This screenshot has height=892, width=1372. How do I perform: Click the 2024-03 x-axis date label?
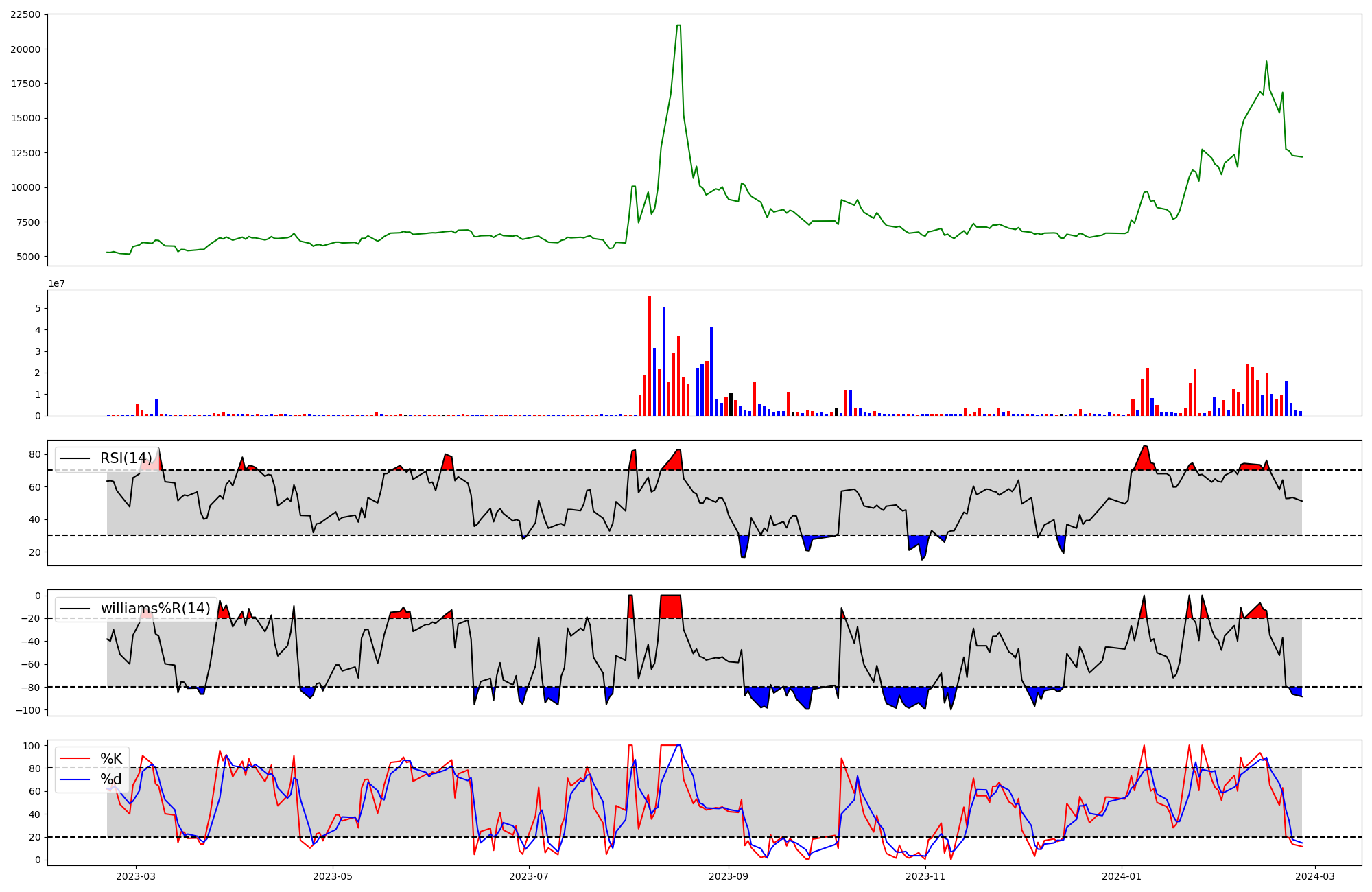point(1315,876)
